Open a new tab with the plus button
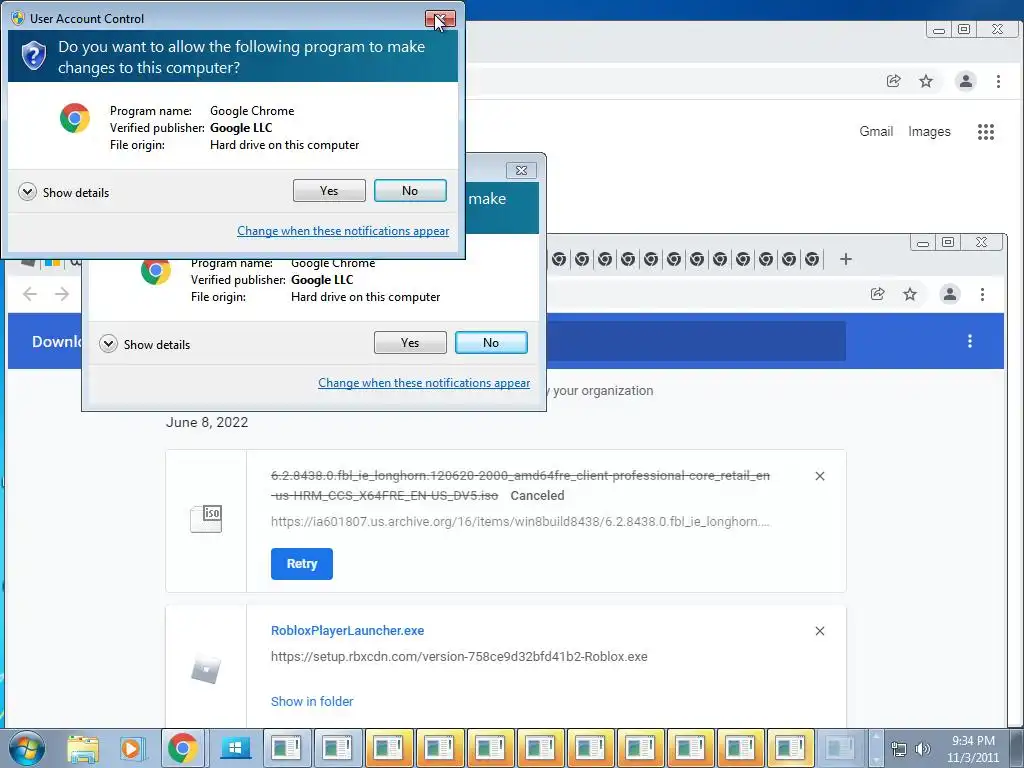1024x768 pixels. coord(846,259)
